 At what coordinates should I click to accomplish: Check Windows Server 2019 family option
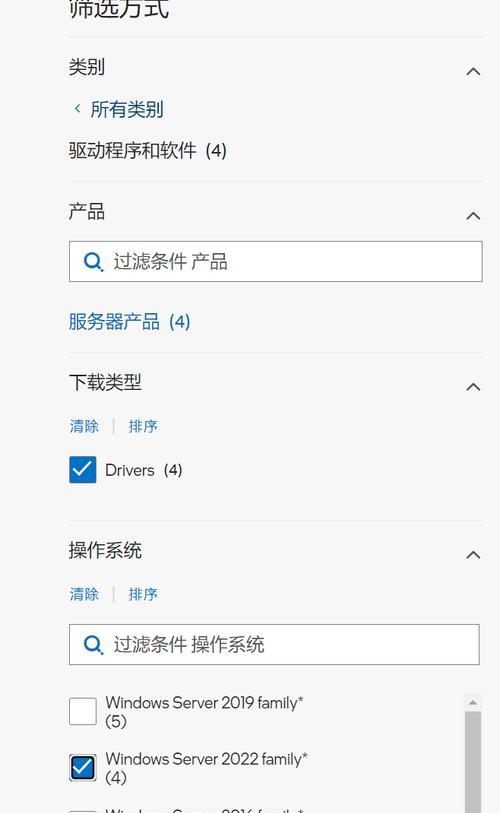[82, 711]
